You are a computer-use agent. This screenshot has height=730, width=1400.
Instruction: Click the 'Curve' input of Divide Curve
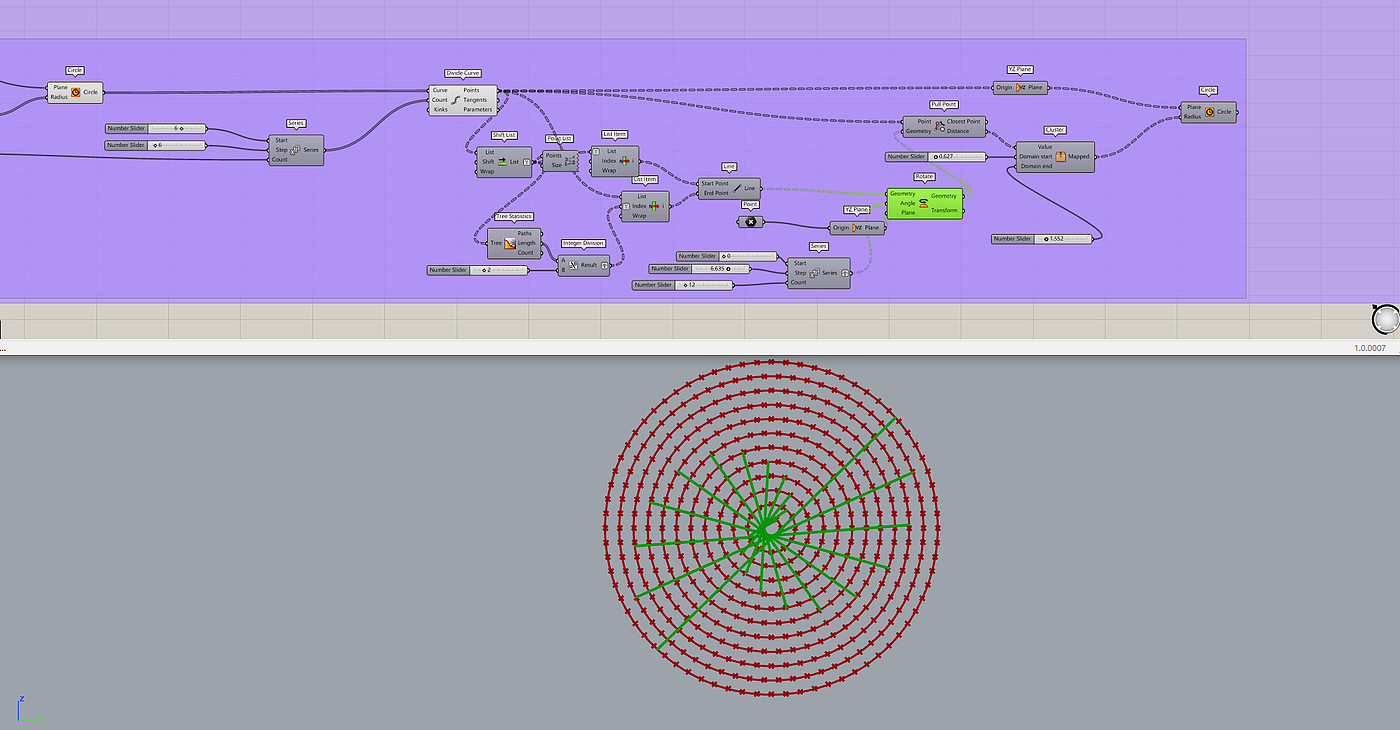(440, 90)
